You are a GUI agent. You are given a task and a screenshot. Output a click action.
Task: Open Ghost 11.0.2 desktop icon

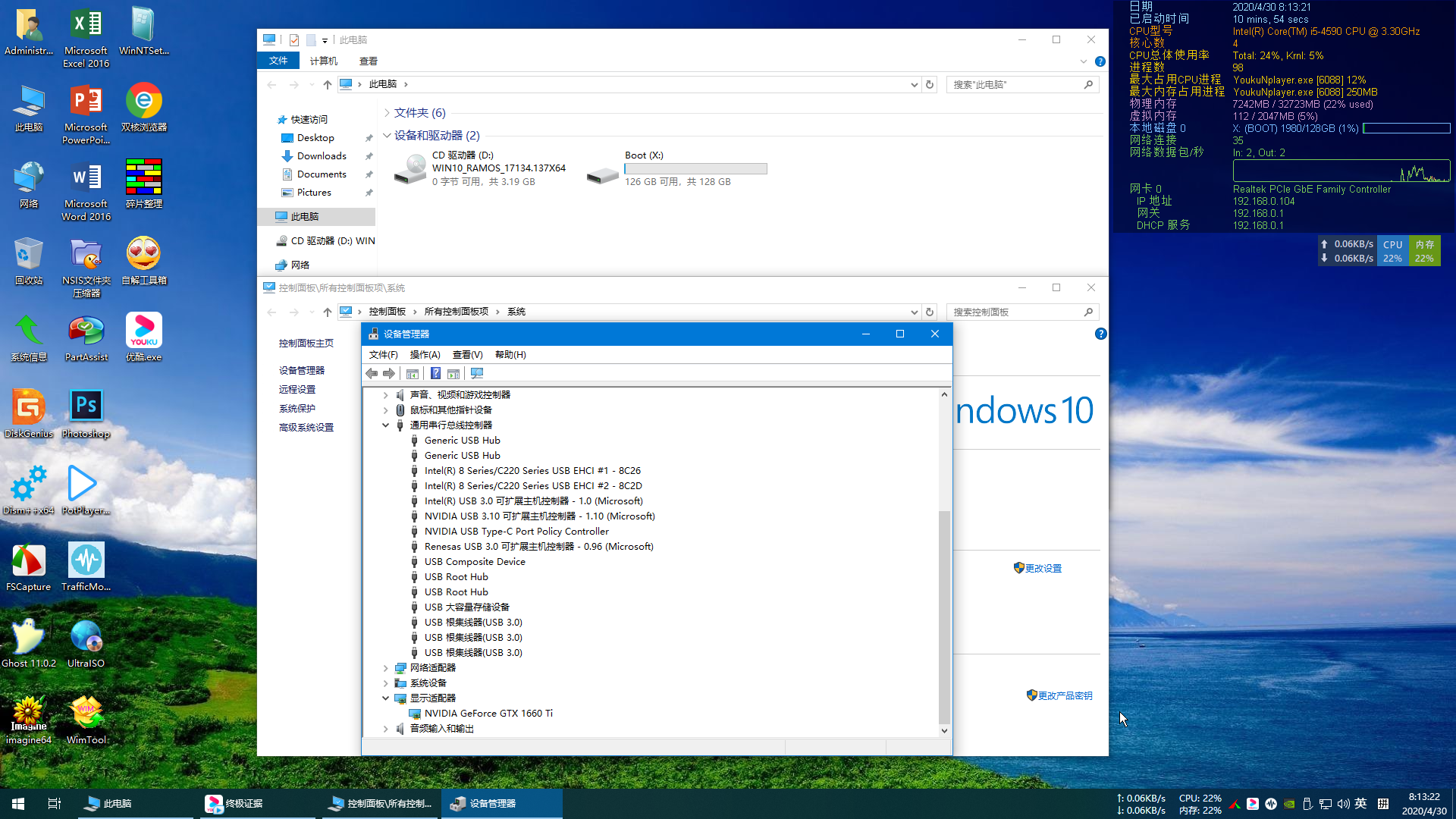(x=29, y=643)
